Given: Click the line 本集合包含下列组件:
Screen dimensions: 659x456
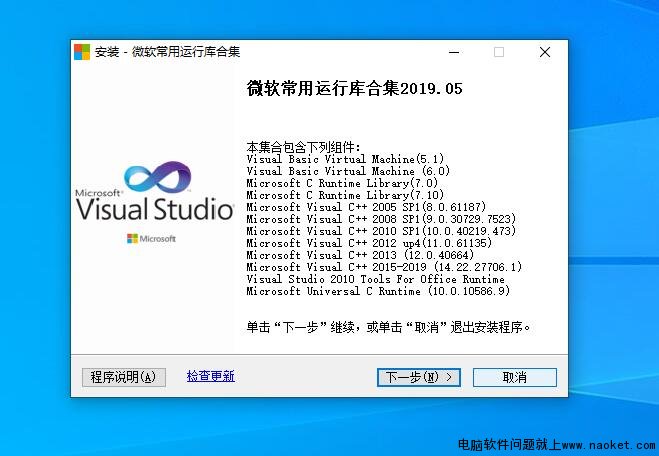Looking at the screenshot, I should 303,147.
